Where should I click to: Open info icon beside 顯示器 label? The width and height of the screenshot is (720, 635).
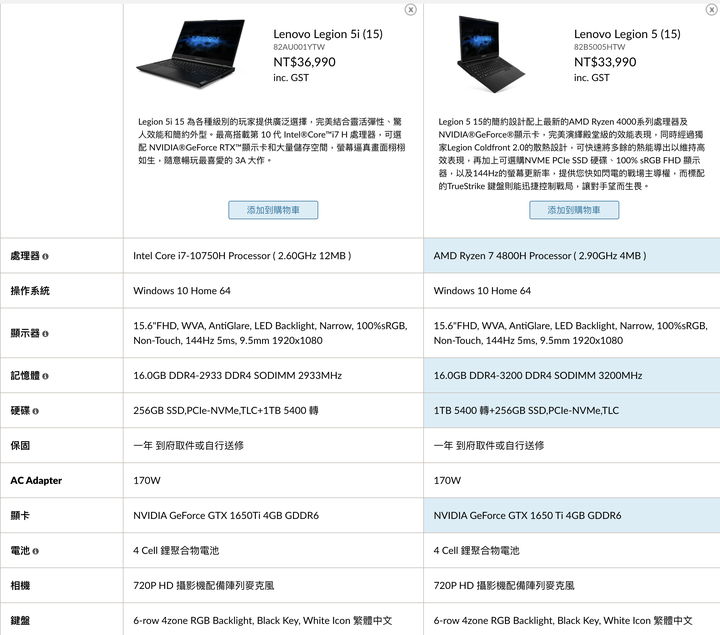click(x=45, y=334)
